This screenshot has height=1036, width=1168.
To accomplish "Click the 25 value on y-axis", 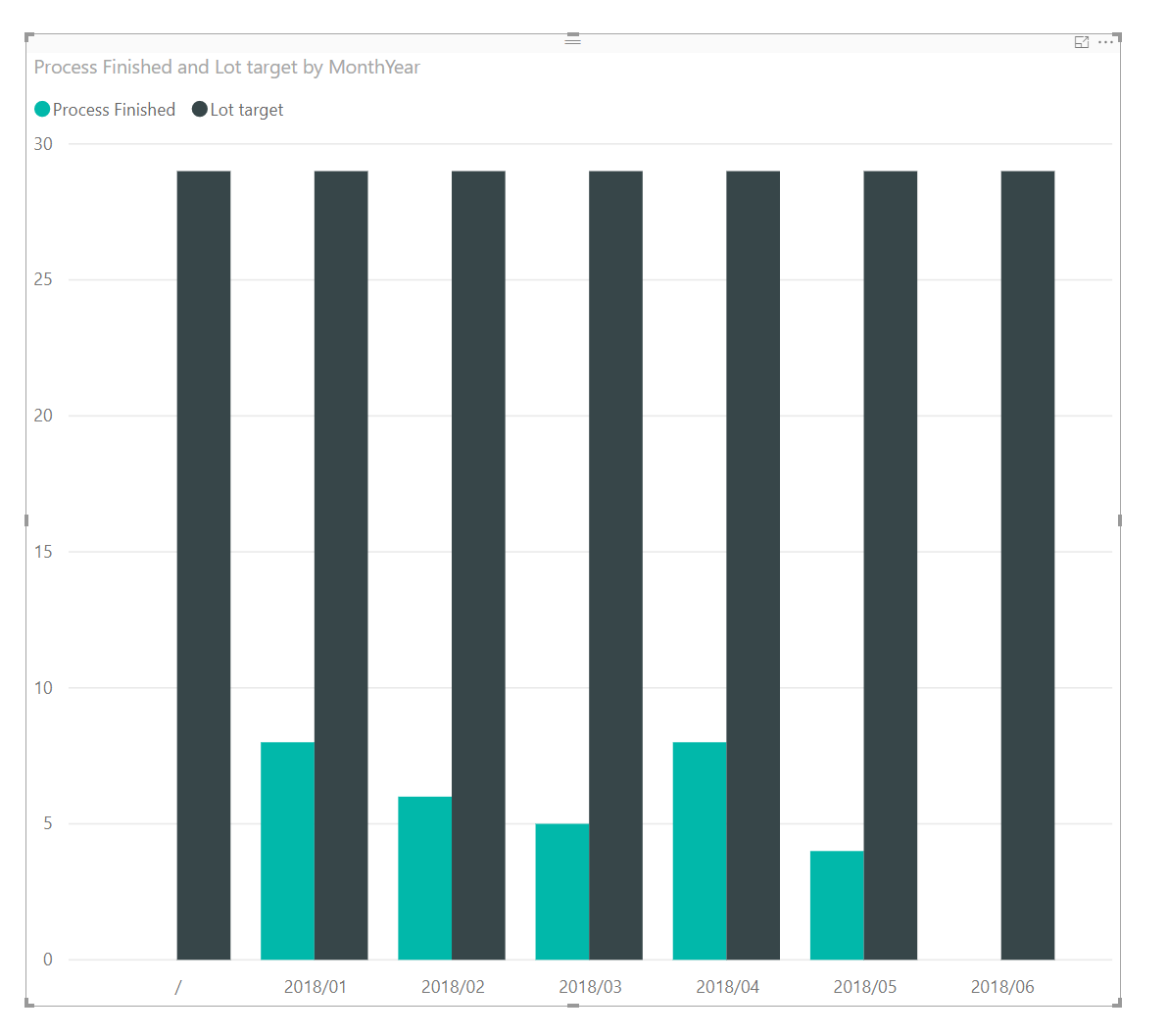I will click(x=43, y=279).
